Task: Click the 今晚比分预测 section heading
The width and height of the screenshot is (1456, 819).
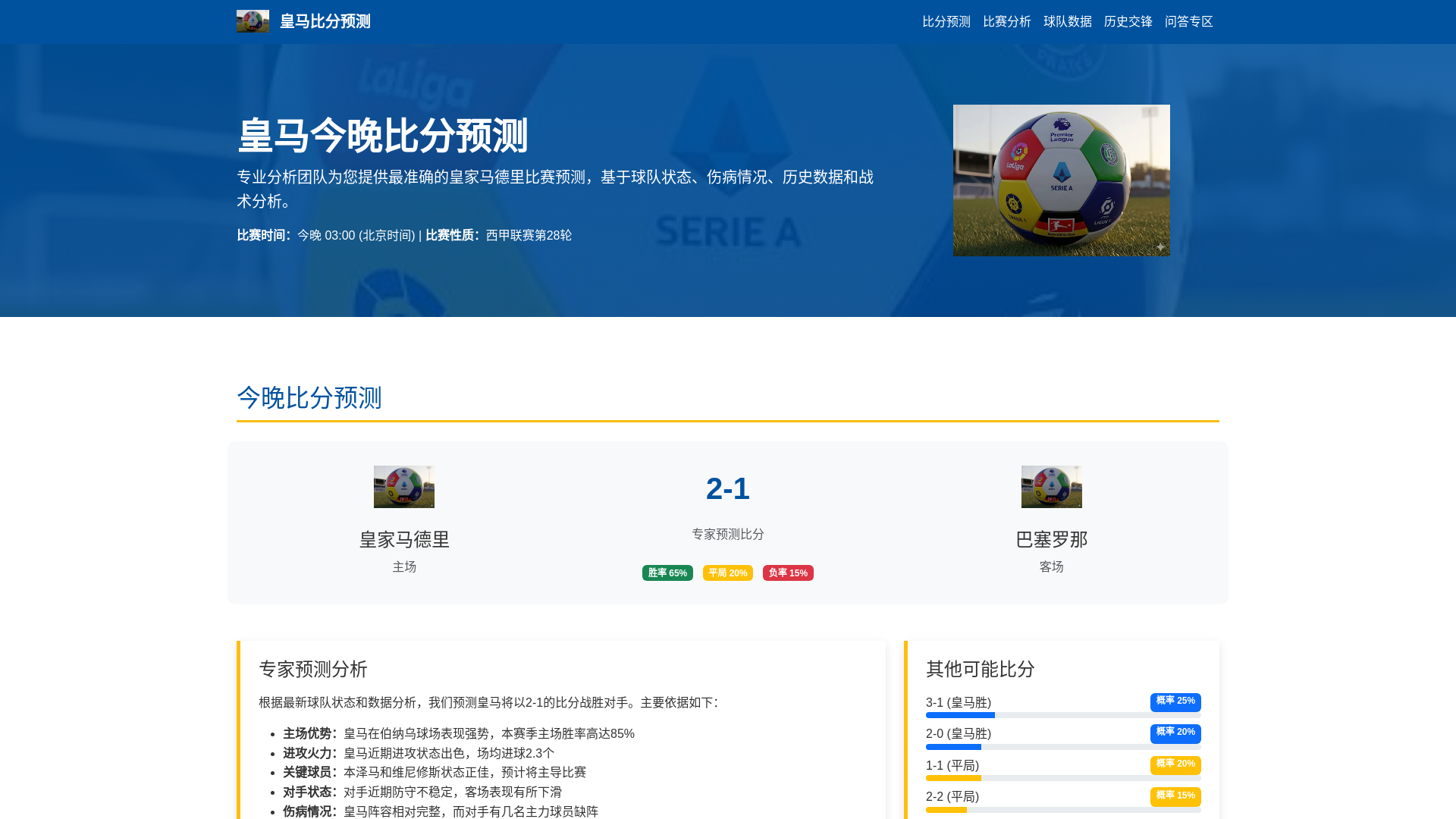Action: pyautogui.click(x=309, y=397)
